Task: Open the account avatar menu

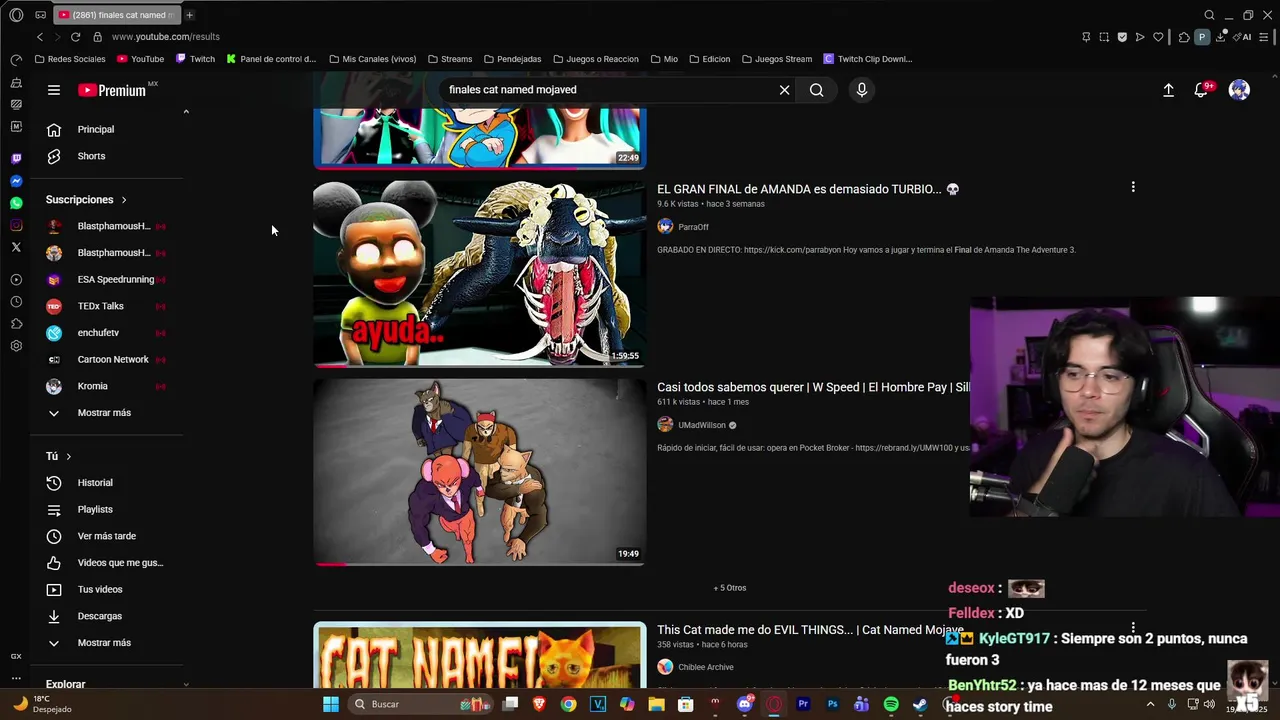Action: pyautogui.click(x=1239, y=90)
